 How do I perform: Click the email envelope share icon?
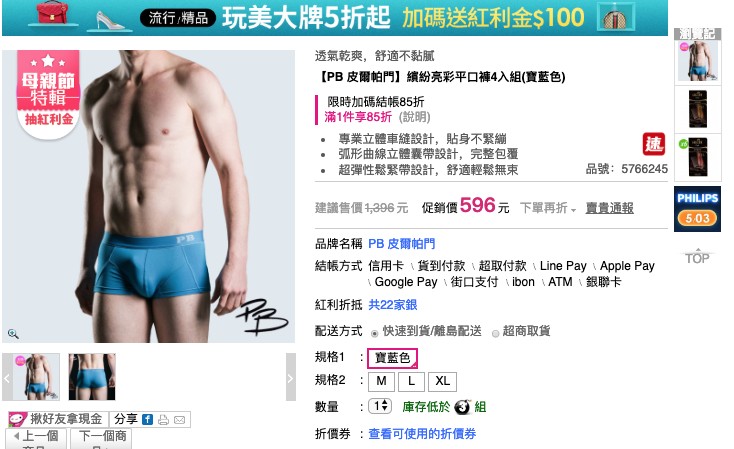click(180, 420)
